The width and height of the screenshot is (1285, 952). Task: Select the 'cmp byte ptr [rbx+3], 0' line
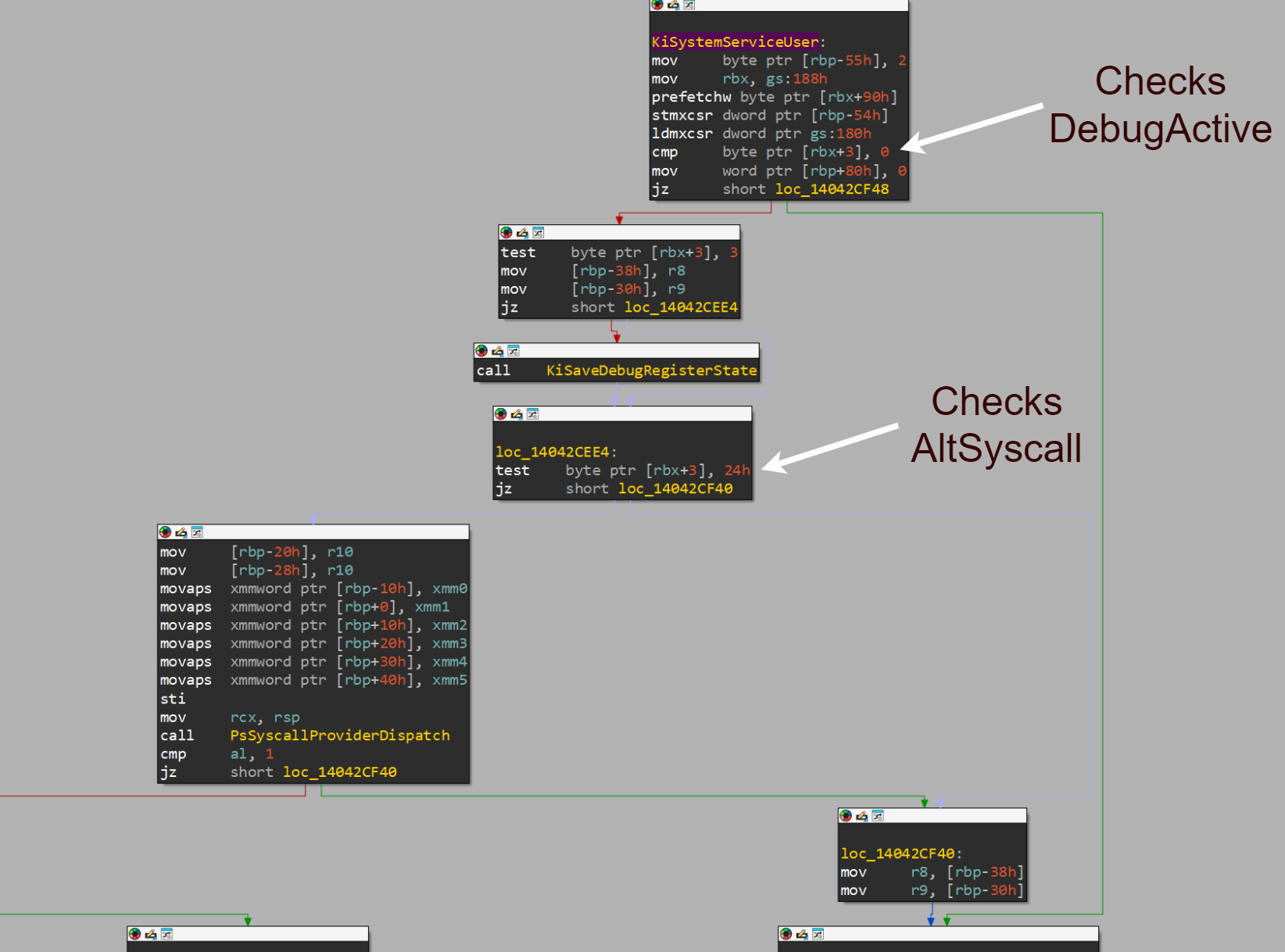(771, 152)
